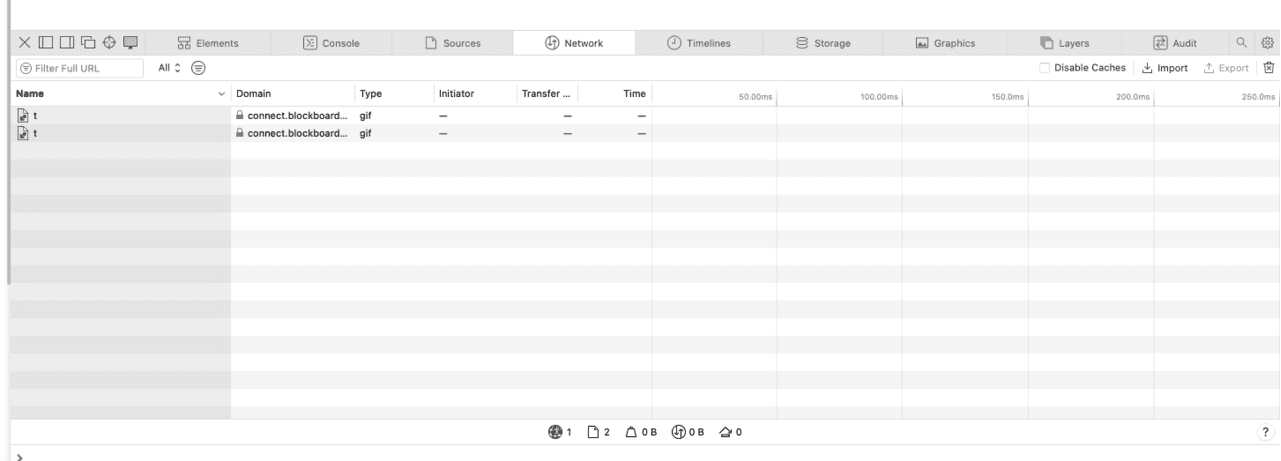Switch to the Timelines tab
The image size is (1281, 461).
[x=699, y=43]
